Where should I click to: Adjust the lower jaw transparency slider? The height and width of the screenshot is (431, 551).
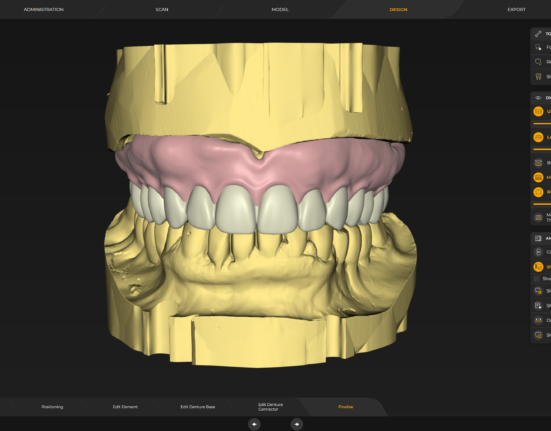click(x=542, y=149)
